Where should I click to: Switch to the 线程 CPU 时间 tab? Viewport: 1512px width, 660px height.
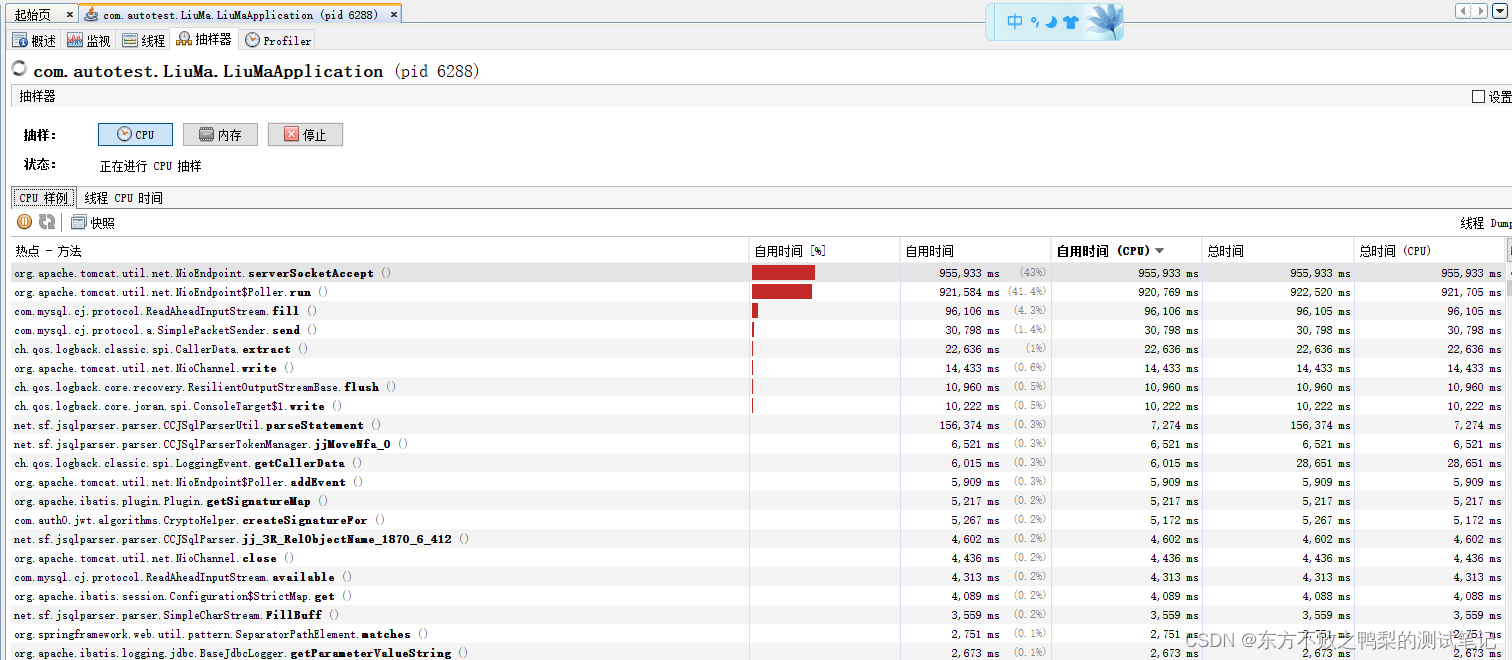tap(122, 197)
